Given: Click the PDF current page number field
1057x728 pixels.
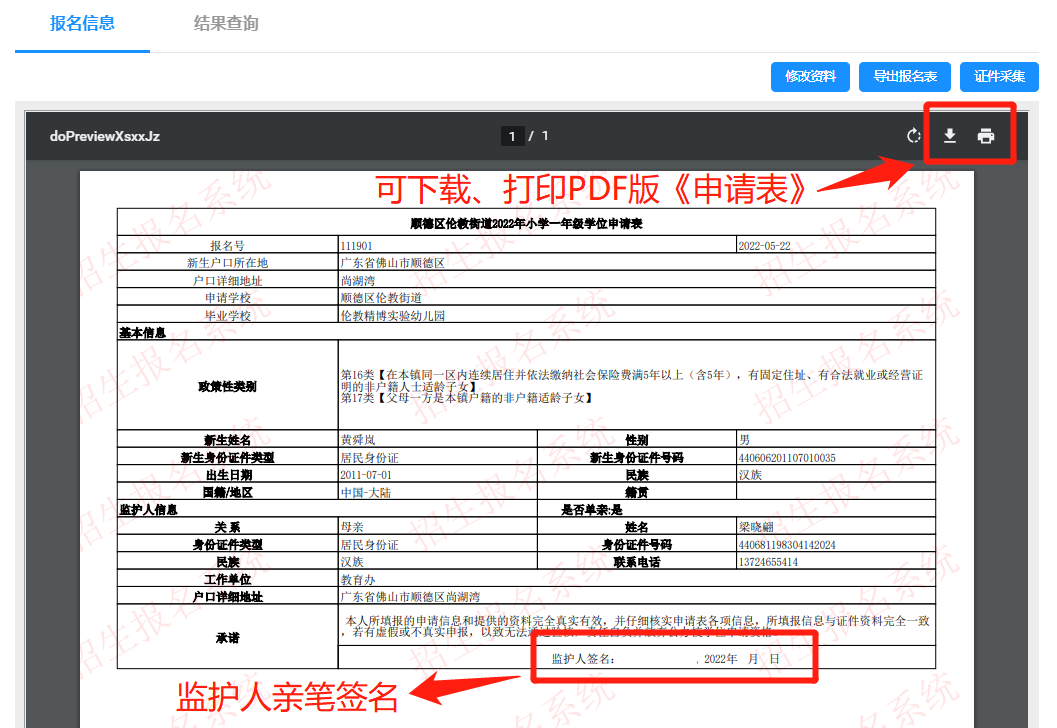Looking at the screenshot, I should click(x=512, y=136).
